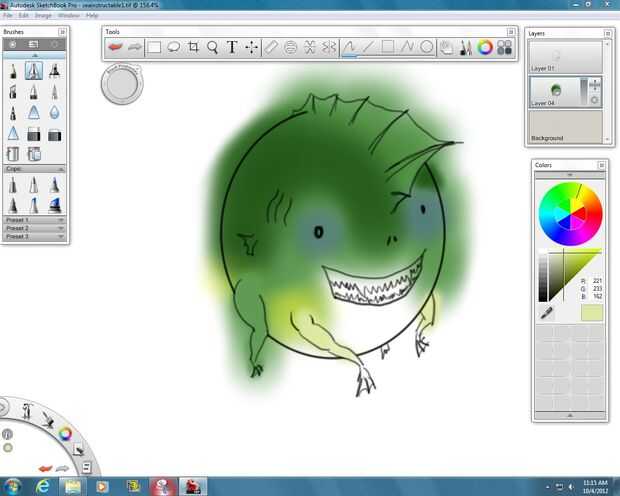This screenshot has width=620, height=496.
Task: Open the Image menu
Action: pos(43,16)
